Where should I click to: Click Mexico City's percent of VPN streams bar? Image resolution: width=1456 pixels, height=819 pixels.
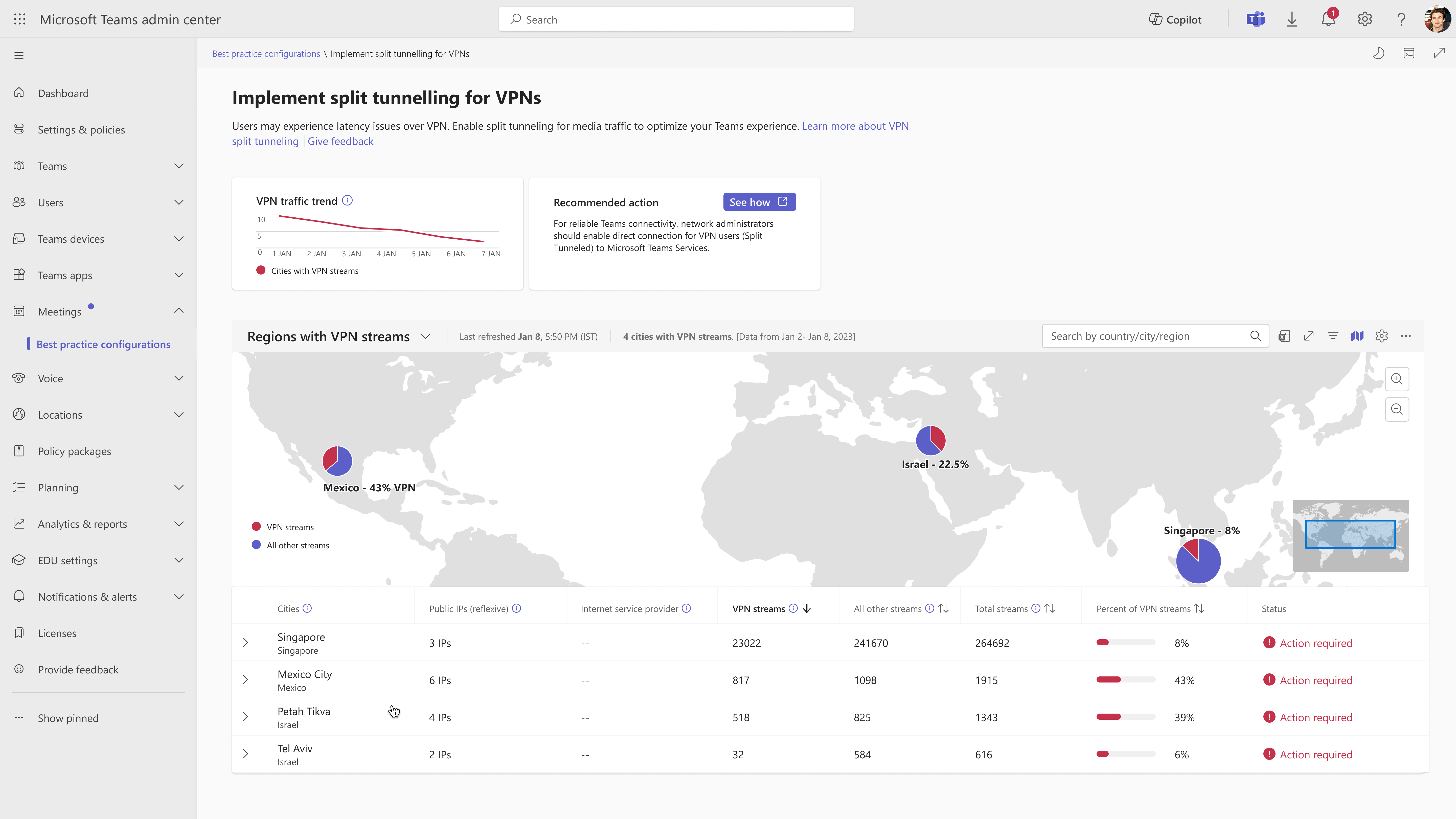1125,680
